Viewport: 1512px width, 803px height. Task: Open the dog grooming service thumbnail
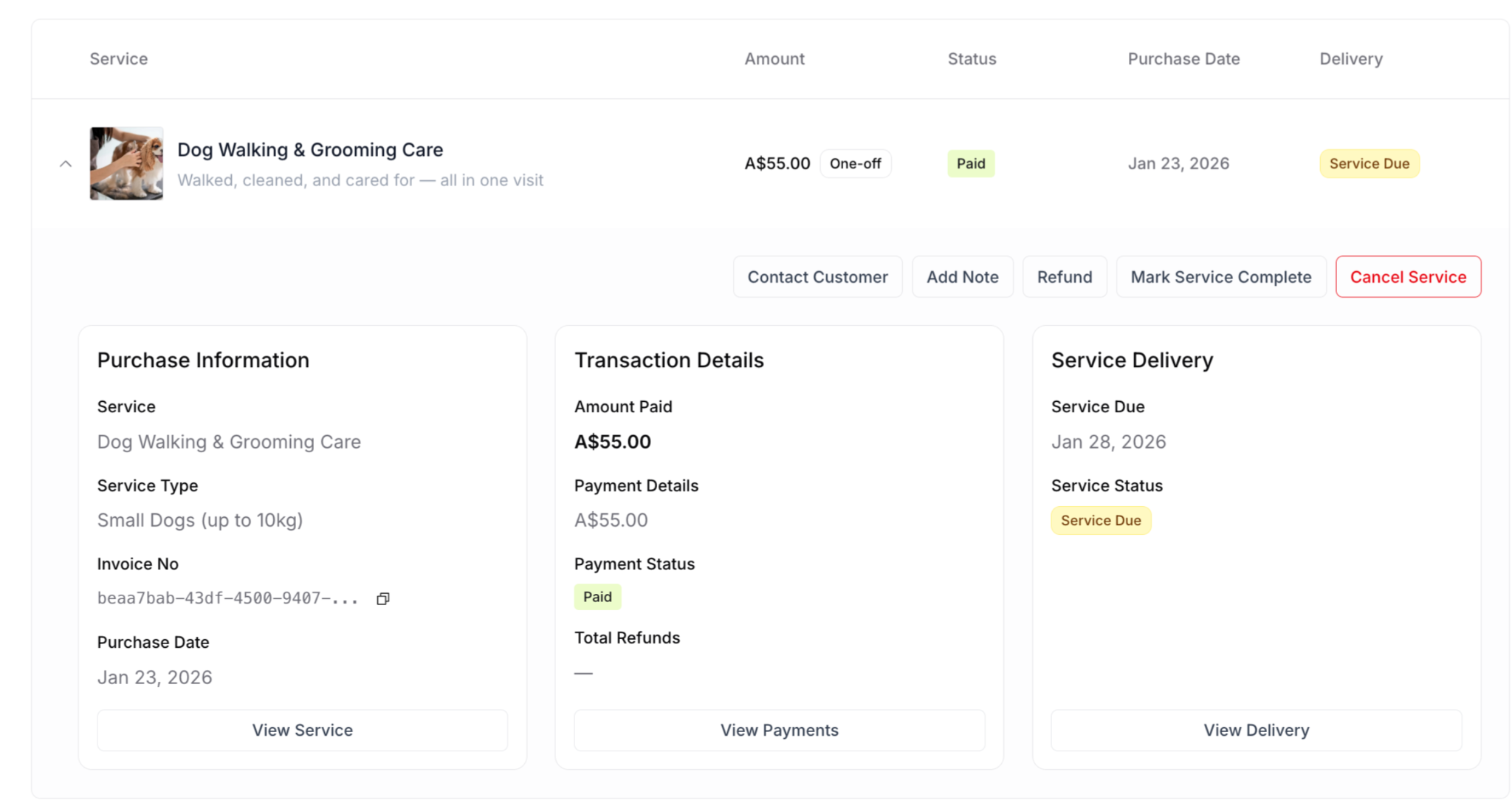pyautogui.click(x=126, y=163)
